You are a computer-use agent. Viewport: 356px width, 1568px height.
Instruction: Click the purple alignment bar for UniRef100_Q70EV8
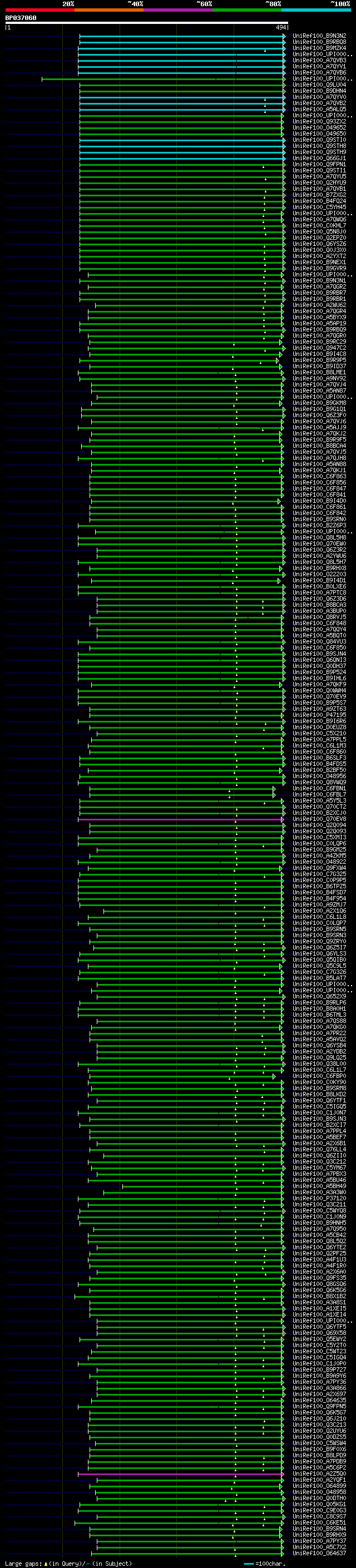181,819
